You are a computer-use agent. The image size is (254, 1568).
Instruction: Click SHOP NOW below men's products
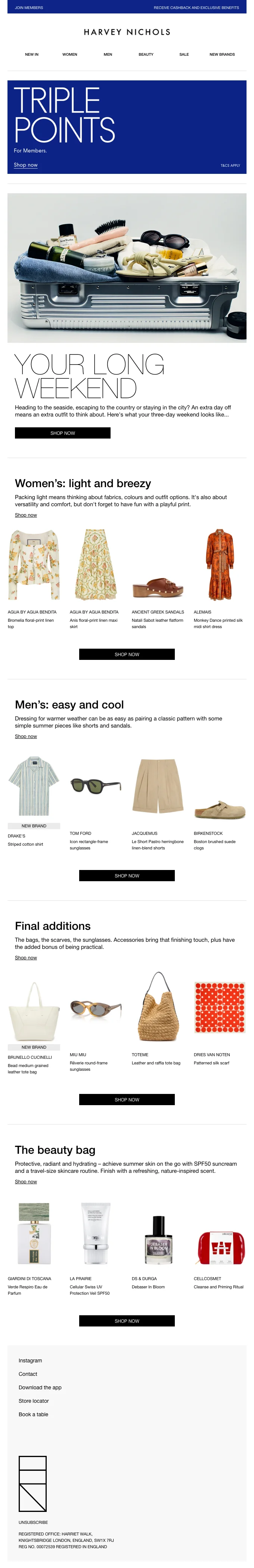(x=127, y=875)
